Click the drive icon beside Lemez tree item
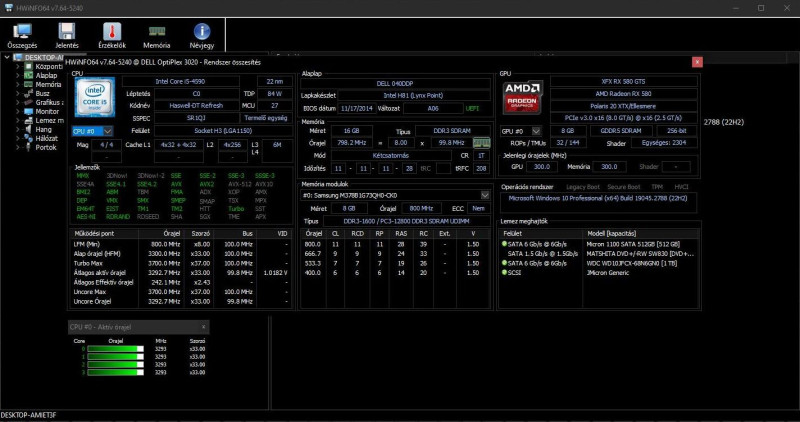The width and height of the screenshot is (800, 422). 28,120
